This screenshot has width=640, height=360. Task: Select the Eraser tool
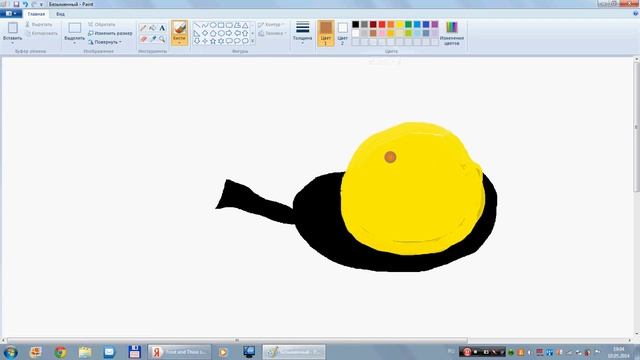pyautogui.click(x=143, y=39)
